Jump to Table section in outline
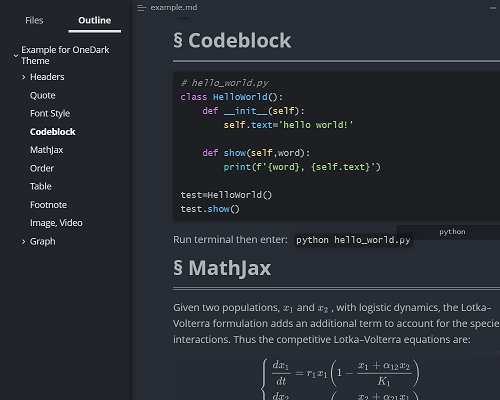 click(41, 186)
